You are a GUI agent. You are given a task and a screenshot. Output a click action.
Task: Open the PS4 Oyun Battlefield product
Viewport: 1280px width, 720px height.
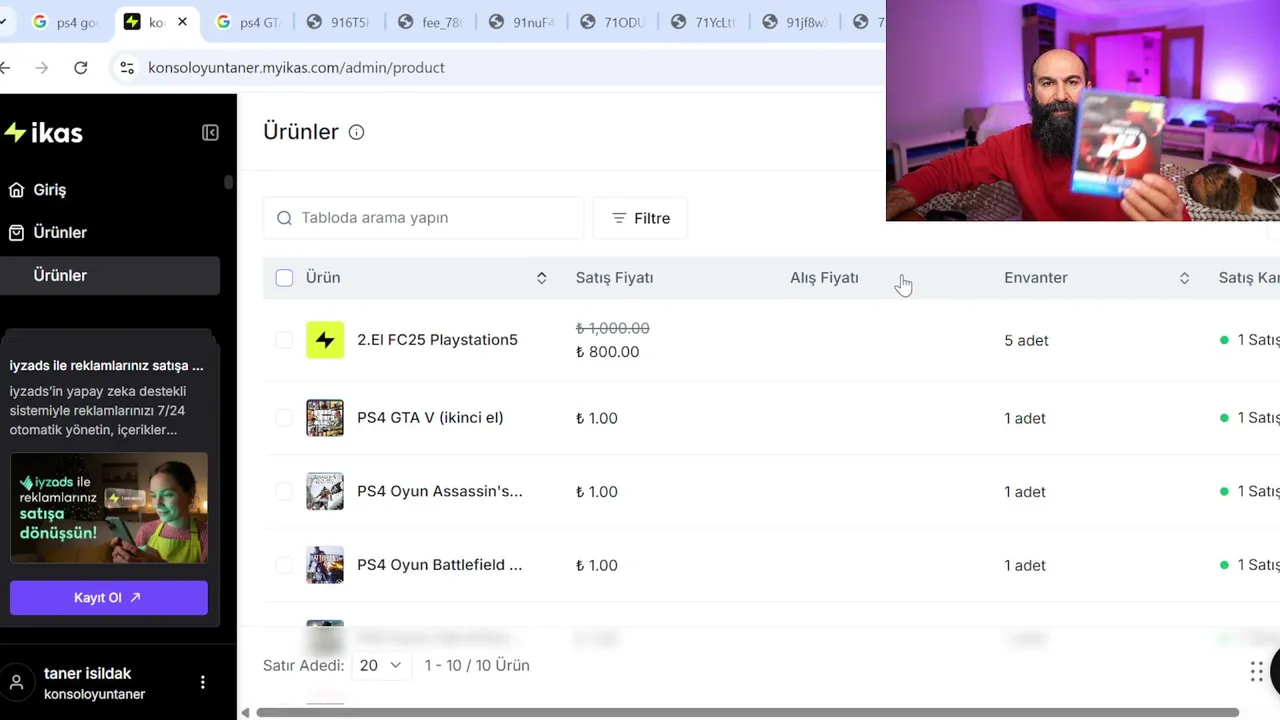pyautogui.click(x=440, y=565)
